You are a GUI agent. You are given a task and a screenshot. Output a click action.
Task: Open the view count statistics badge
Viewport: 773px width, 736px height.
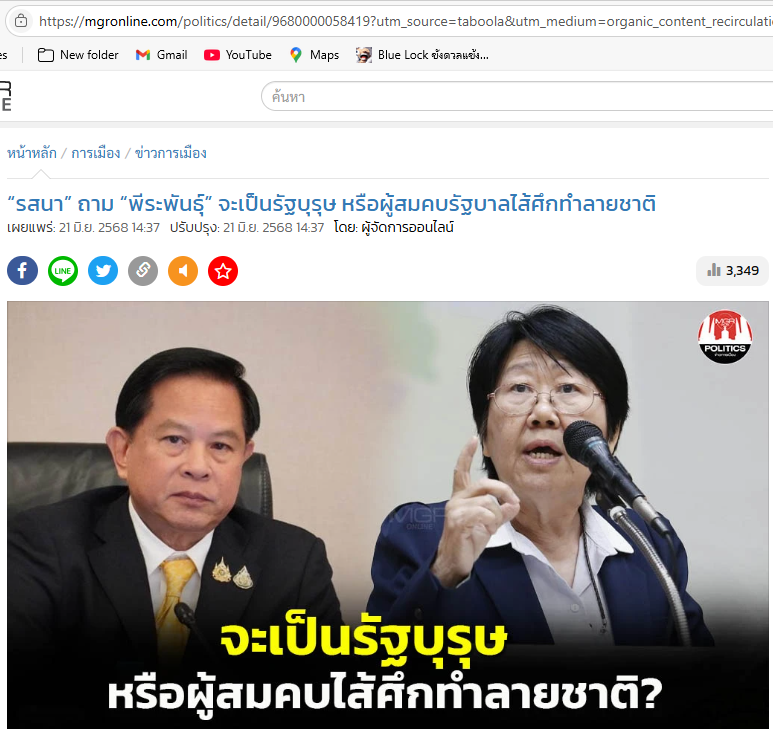732,271
